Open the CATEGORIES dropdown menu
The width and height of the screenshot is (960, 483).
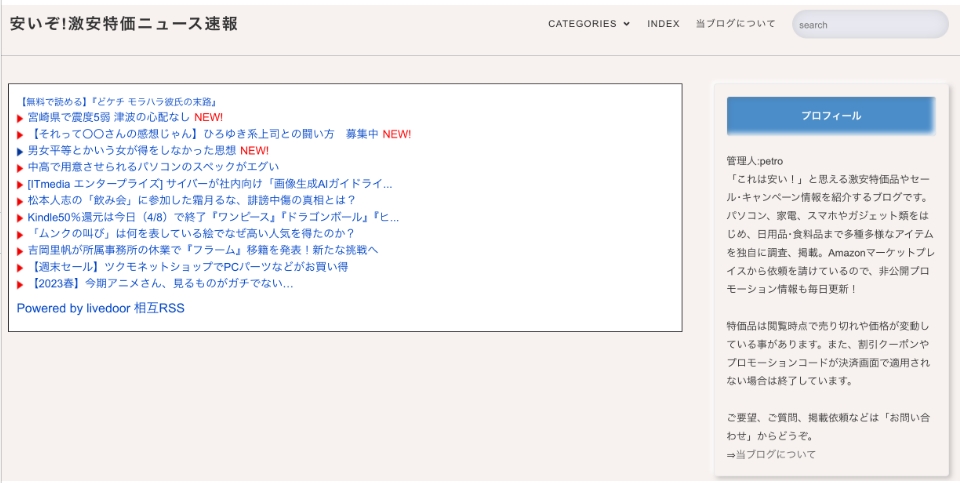588,24
